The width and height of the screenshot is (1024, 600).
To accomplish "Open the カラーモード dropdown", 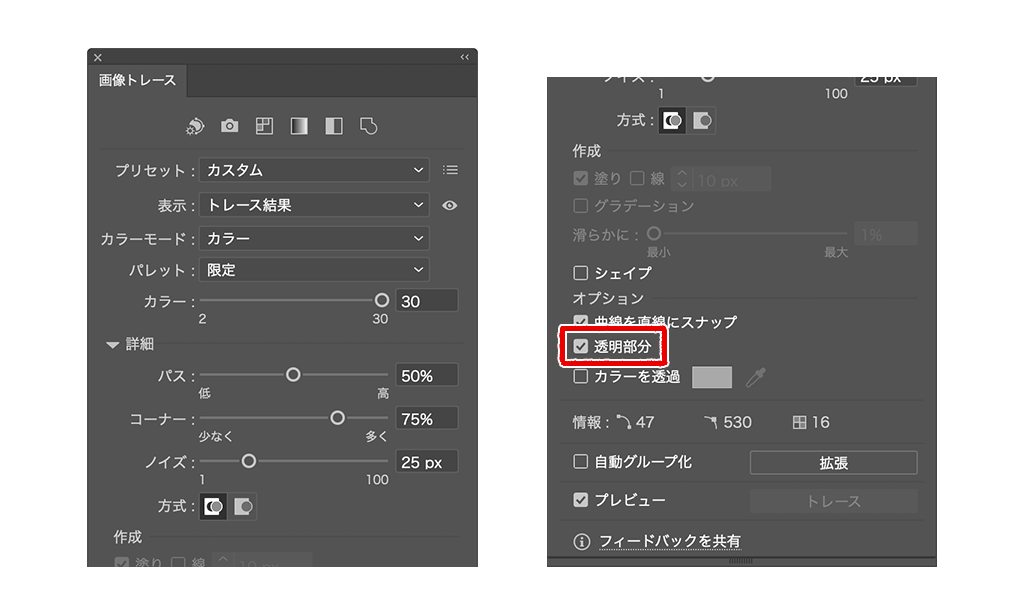I will click(x=314, y=238).
